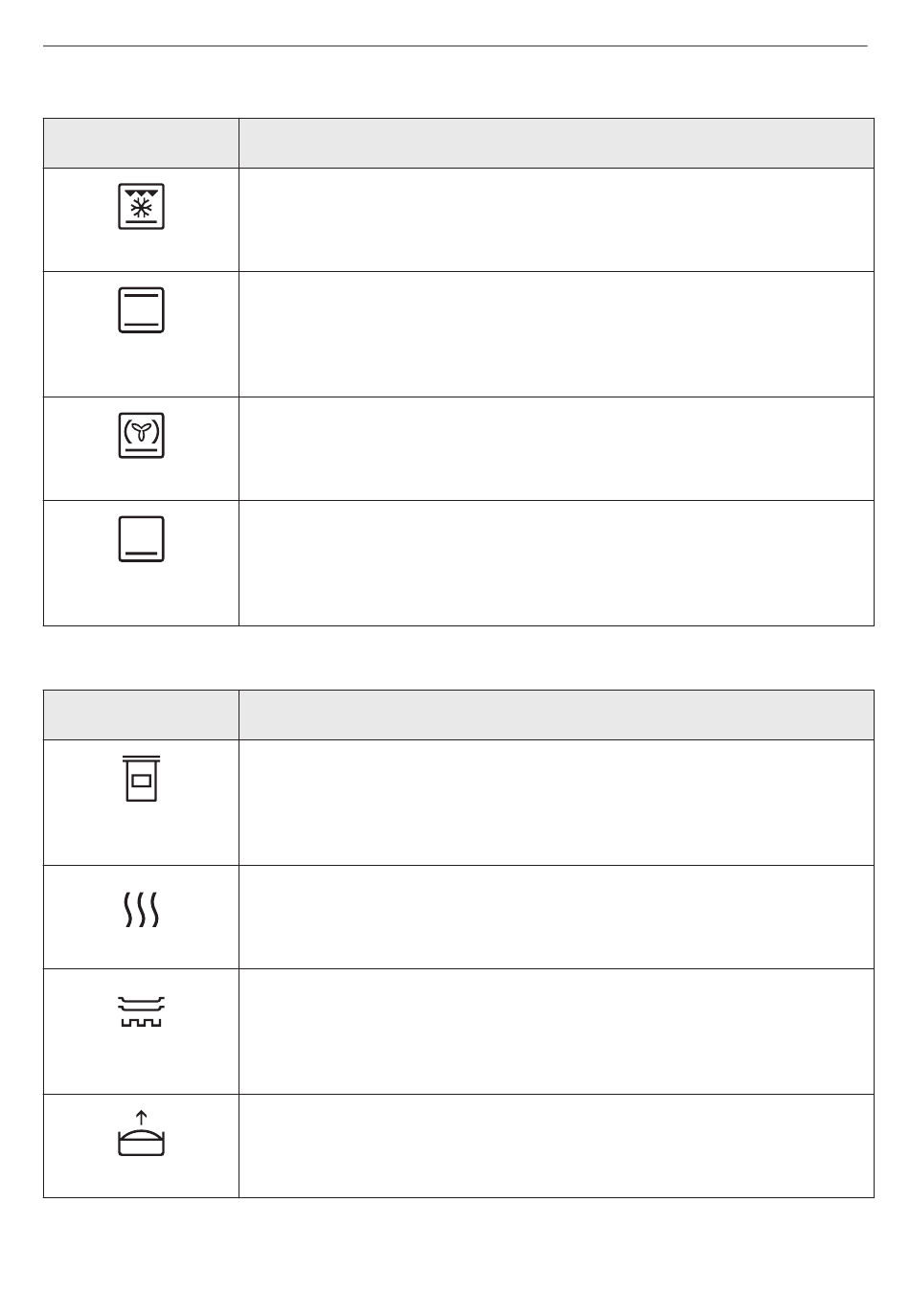This screenshot has width=910, height=1316.
Task: Select the bottom heat only oven icon
Action: pos(142,539)
